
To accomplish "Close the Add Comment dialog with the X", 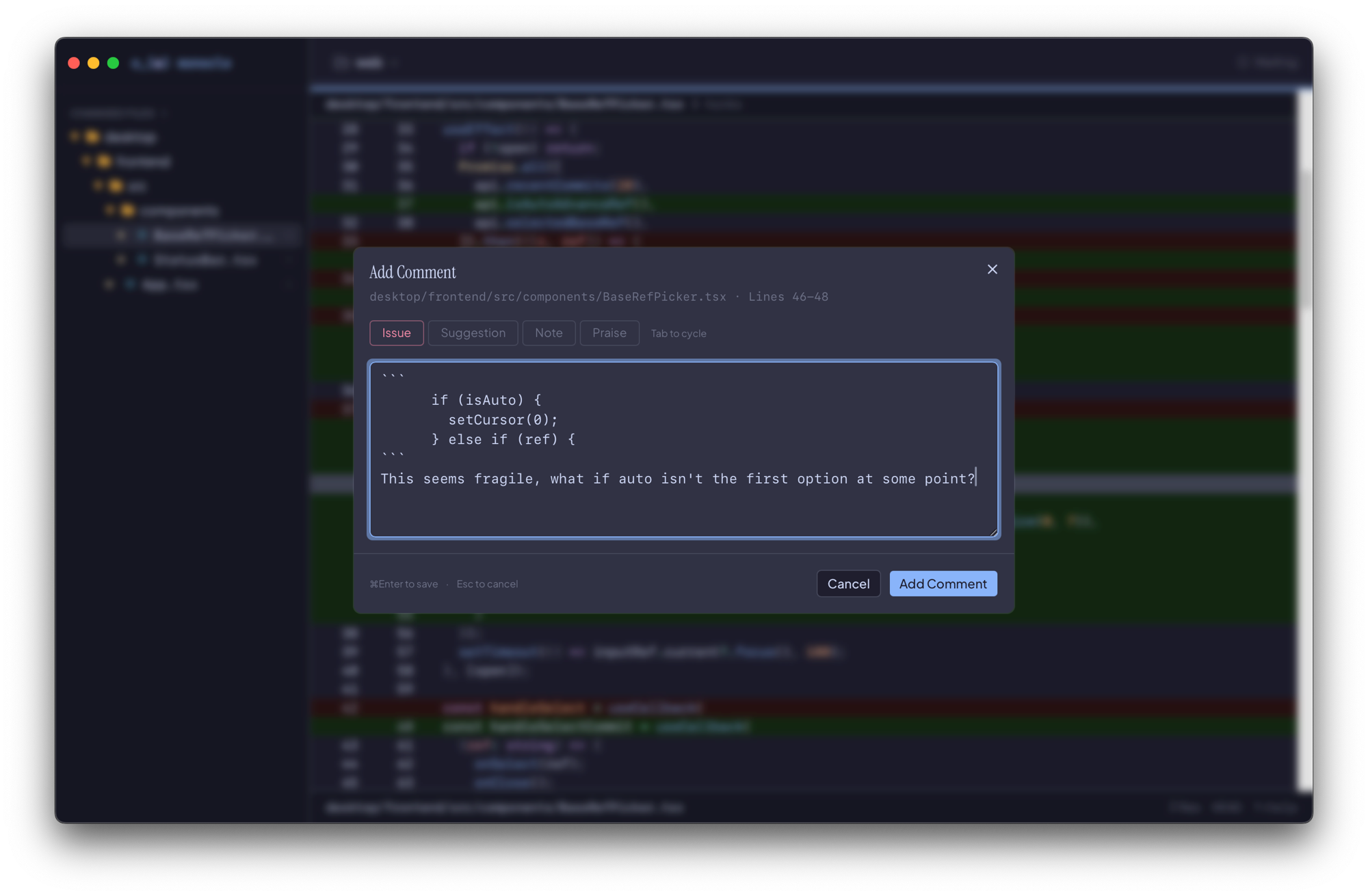I will click(x=992, y=269).
